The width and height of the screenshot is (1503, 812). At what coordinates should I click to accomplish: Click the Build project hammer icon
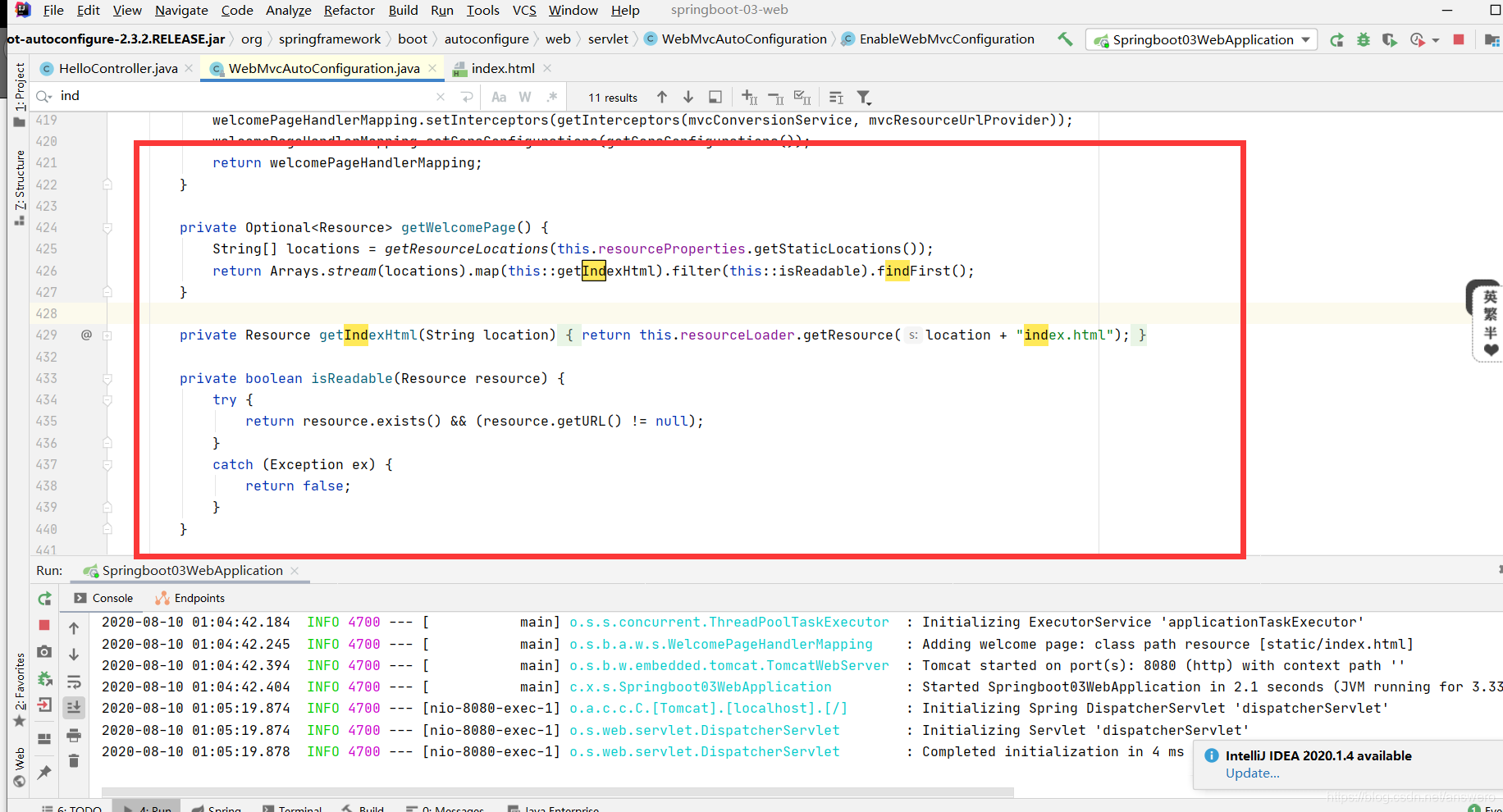[1065, 39]
